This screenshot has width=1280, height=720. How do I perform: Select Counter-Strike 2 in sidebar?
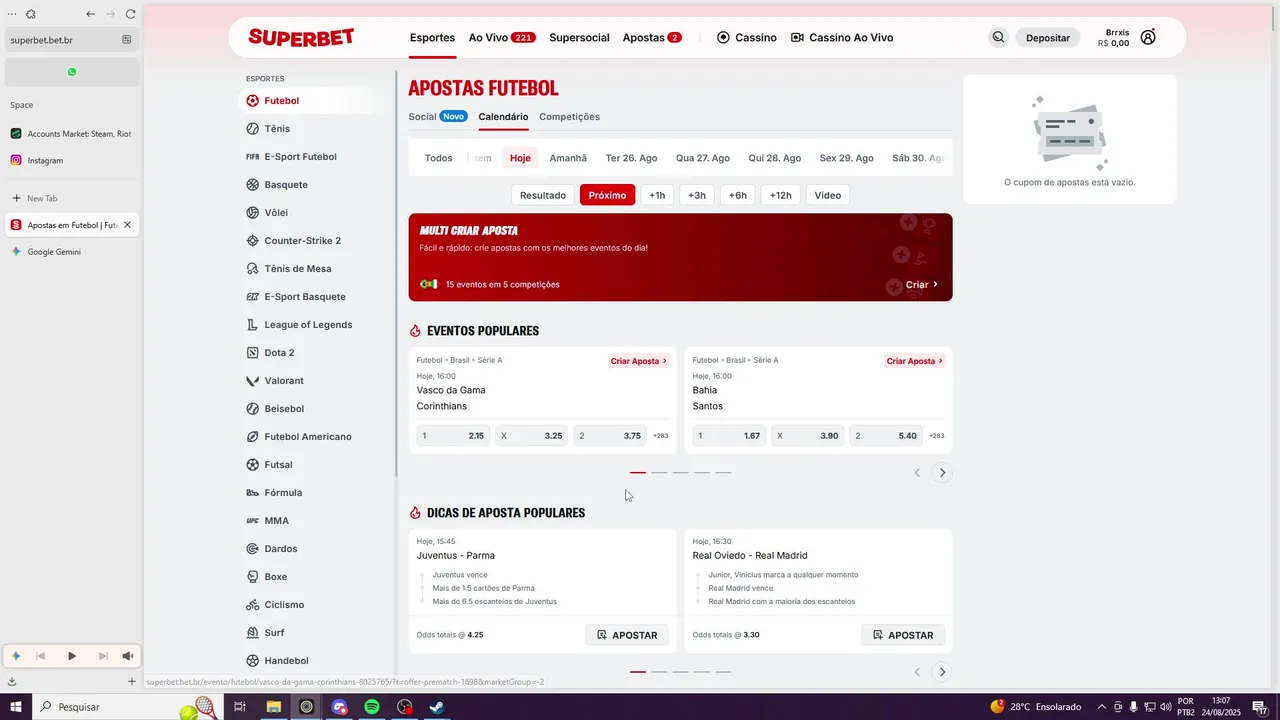pos(293,241)
